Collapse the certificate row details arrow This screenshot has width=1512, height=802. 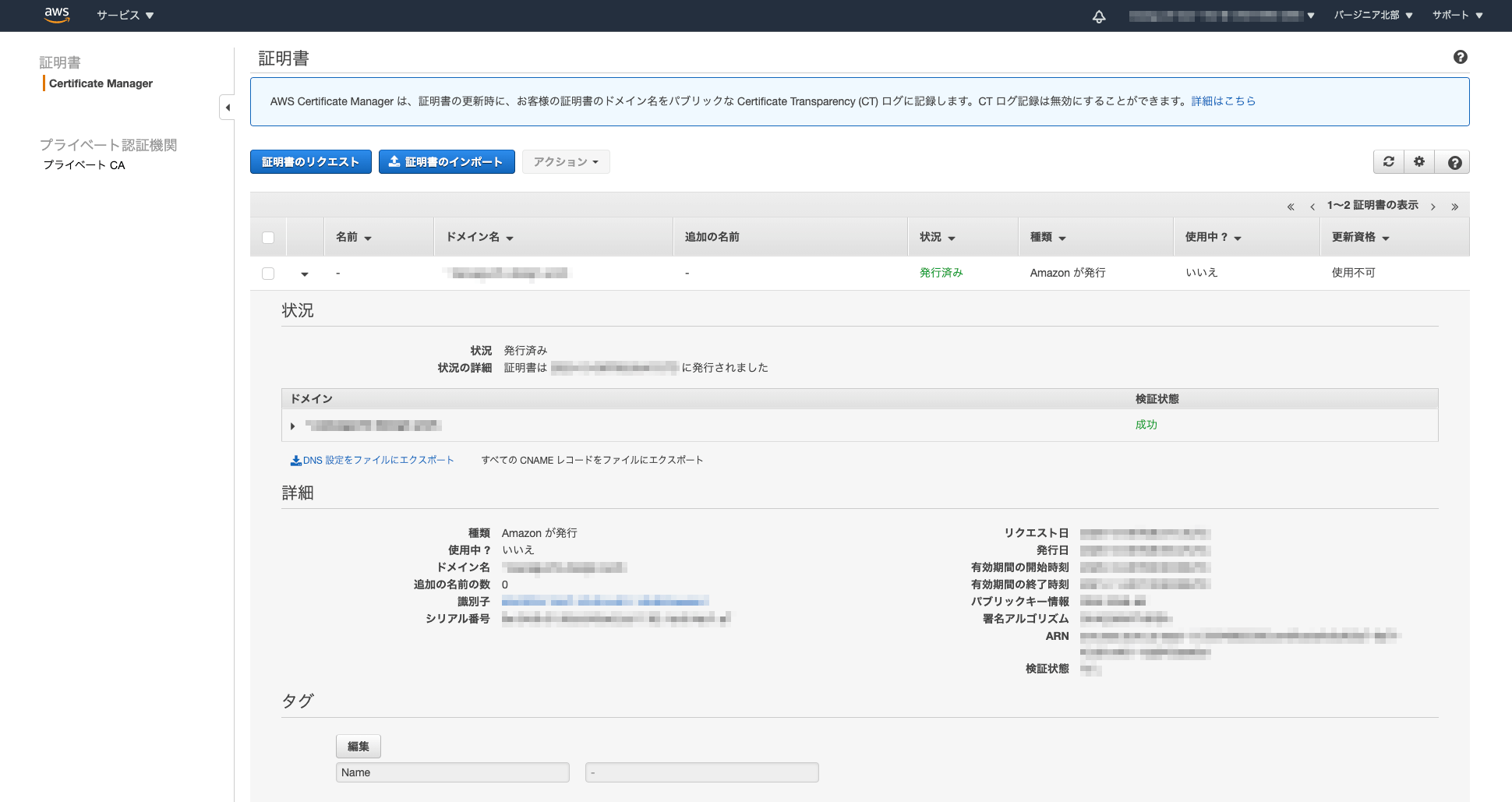305,274
